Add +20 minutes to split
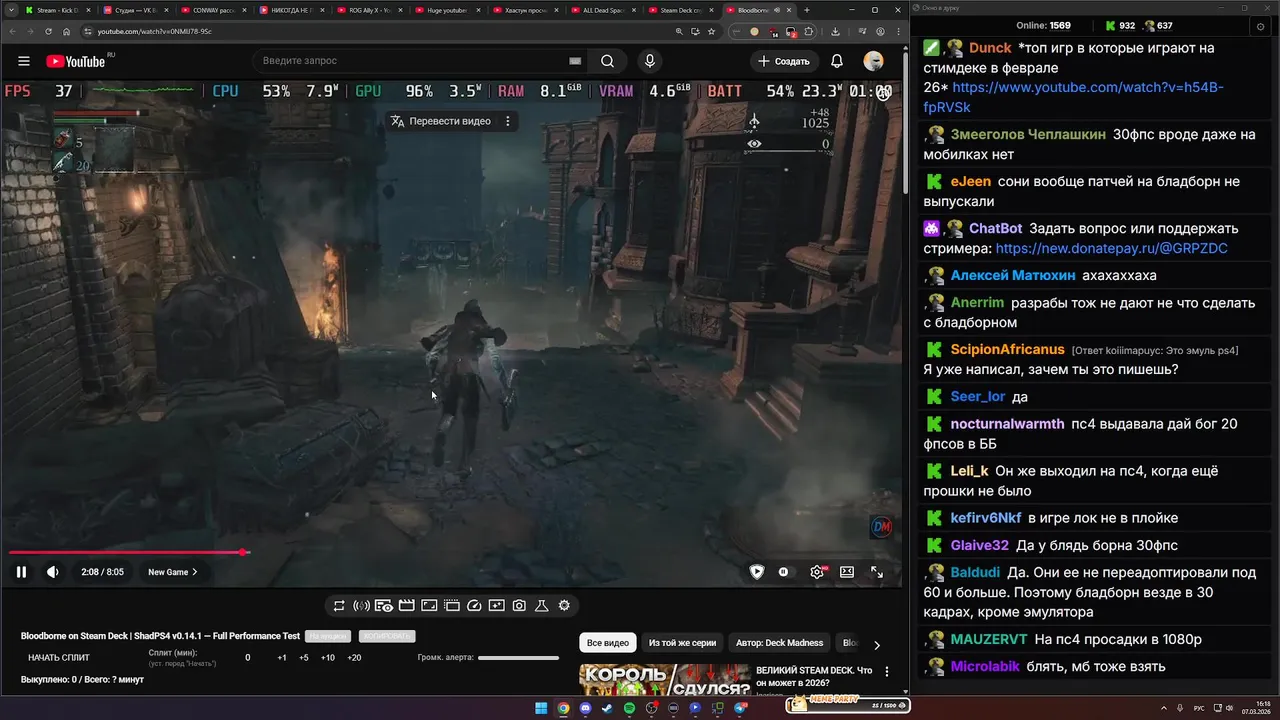1280x720 pixels. point(354,657)
